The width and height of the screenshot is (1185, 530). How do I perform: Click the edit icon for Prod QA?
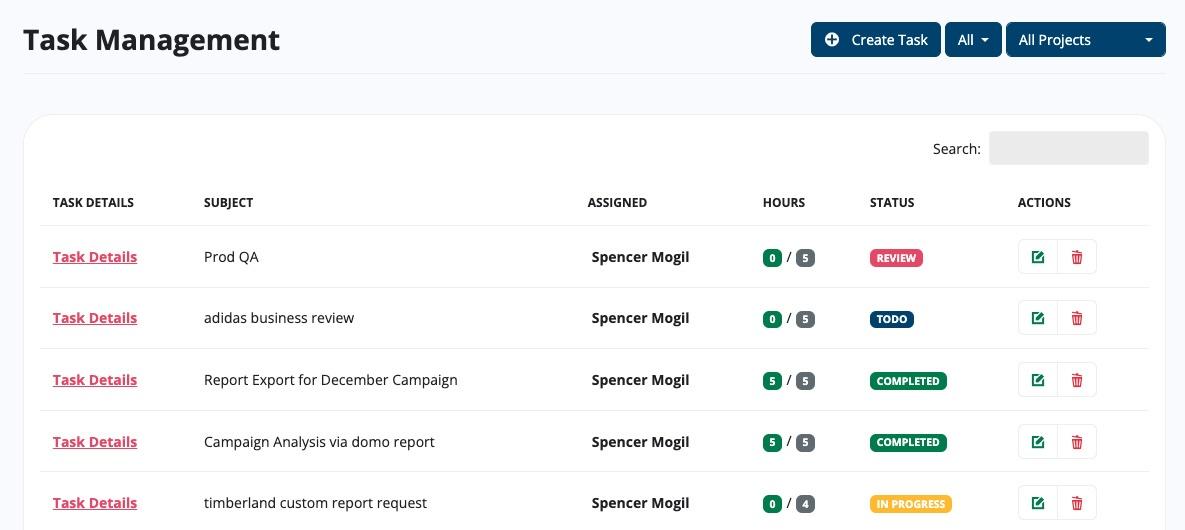tap(1038, 257)
